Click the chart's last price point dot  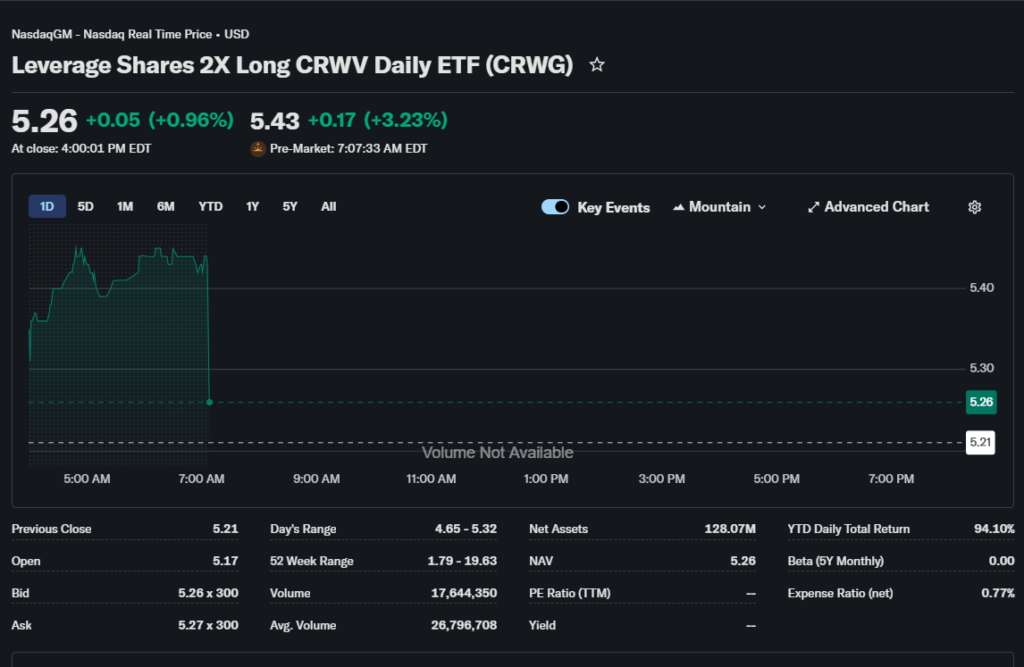click(209, 402)
